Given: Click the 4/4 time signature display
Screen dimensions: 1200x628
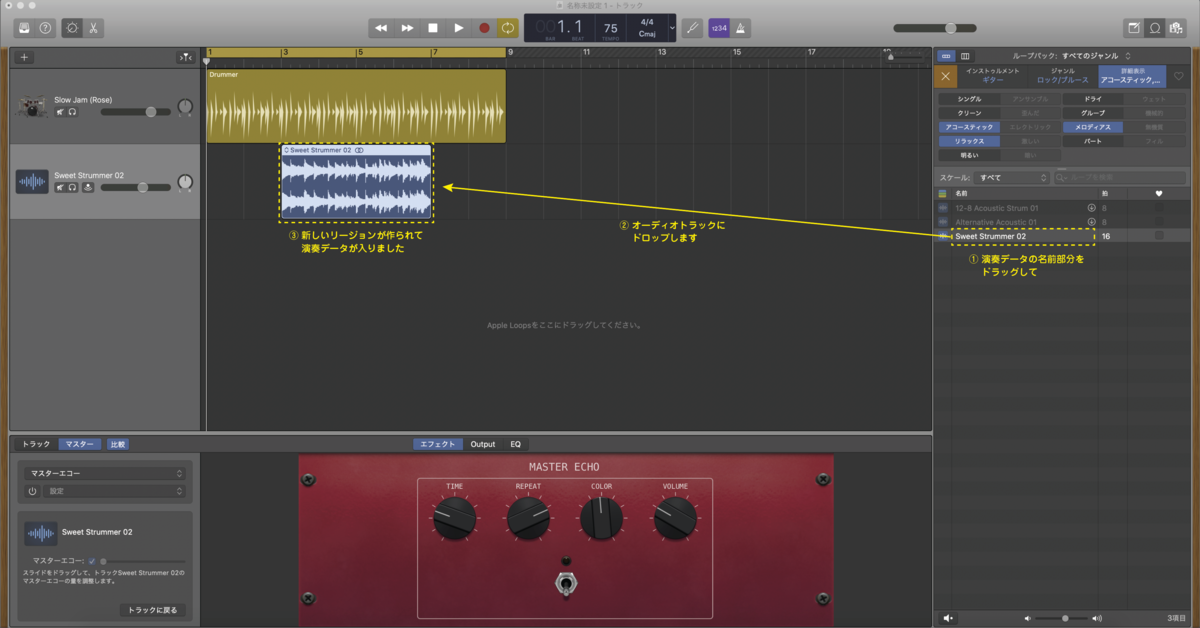Looking at the screenshot, I should (647, 21).
